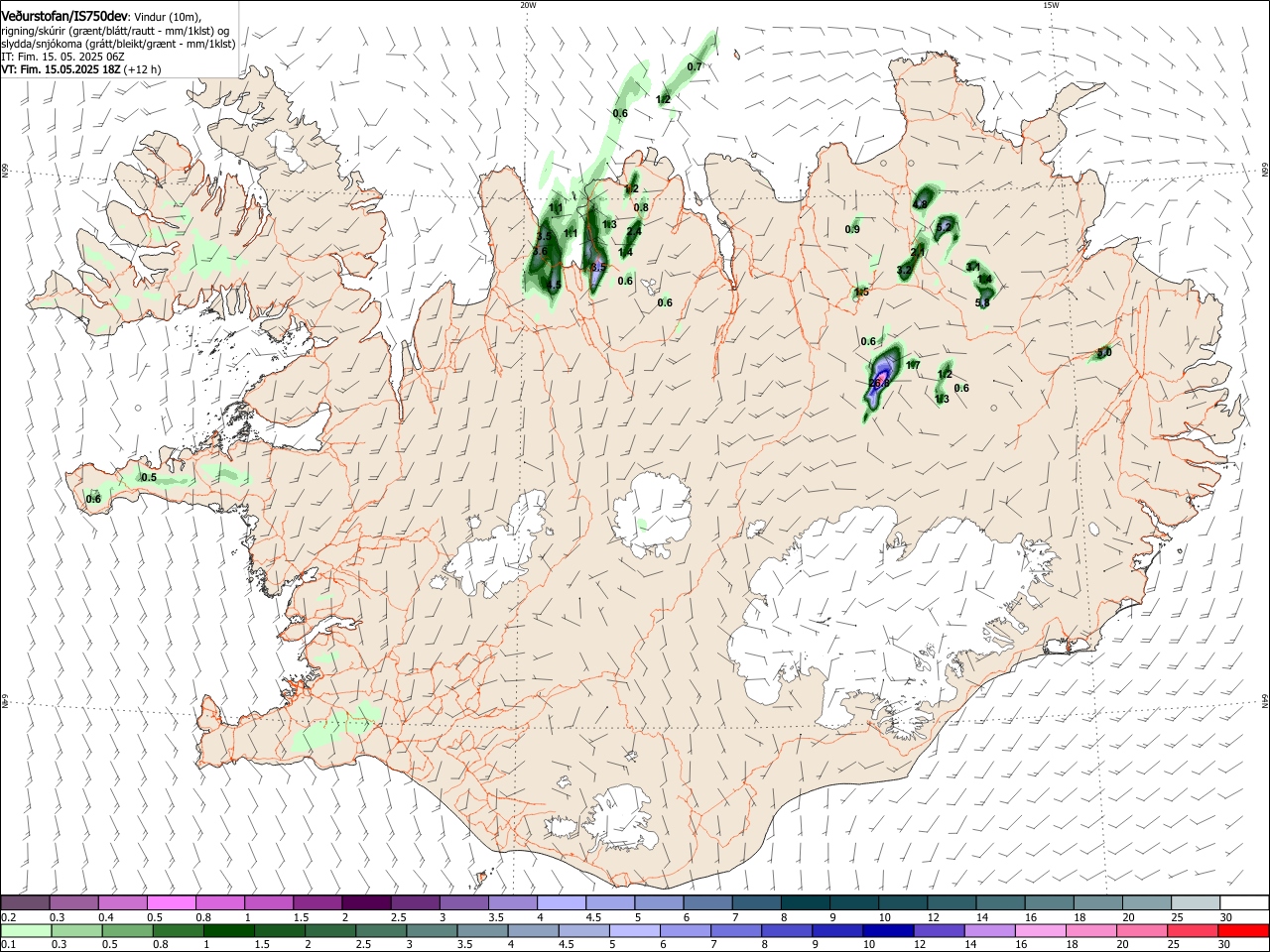Click the 0.7 precipitation value offshore north
The height and width of the screenshot is (952, 1270).
point(695,66)
